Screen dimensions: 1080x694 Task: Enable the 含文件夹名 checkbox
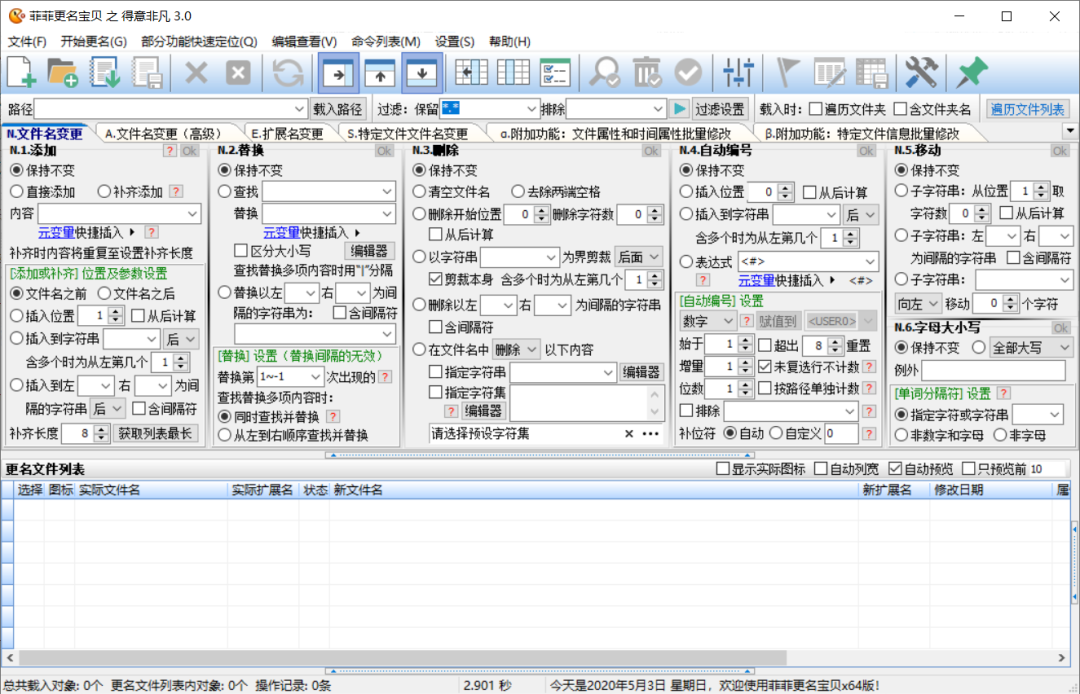click(900, 109)
